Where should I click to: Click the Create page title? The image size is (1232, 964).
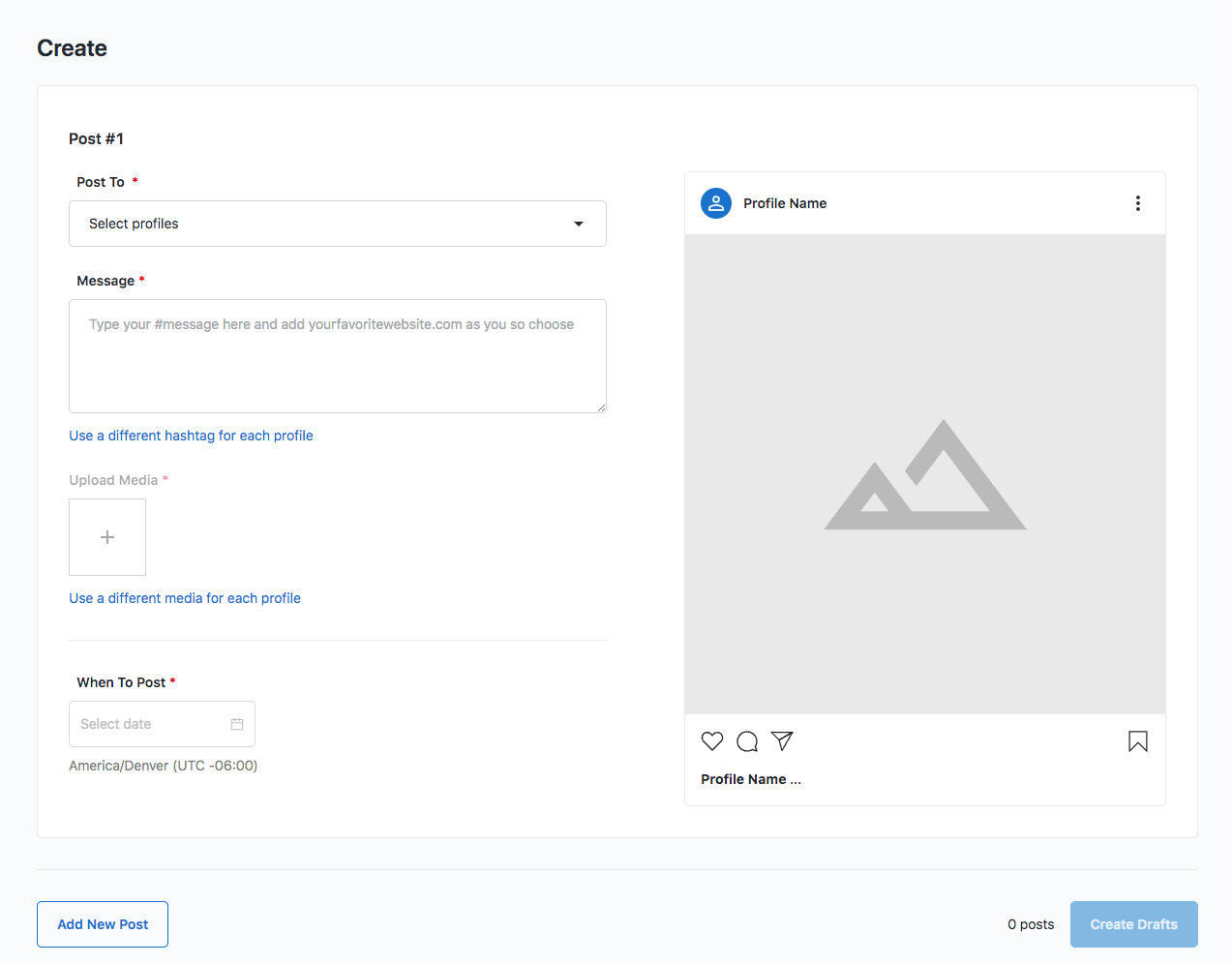tap(72, 48)
